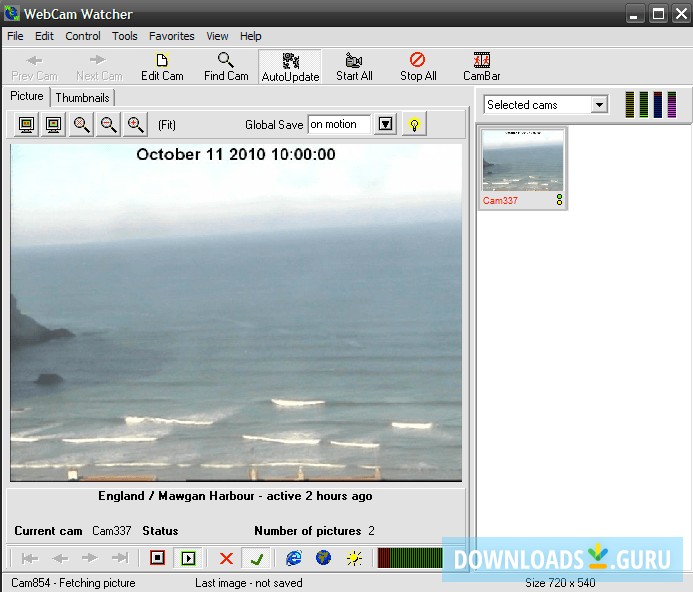Toggle the AutoUpdate toolbar button
This screenshot has height=592, width=693.
(x=290, y=67)
